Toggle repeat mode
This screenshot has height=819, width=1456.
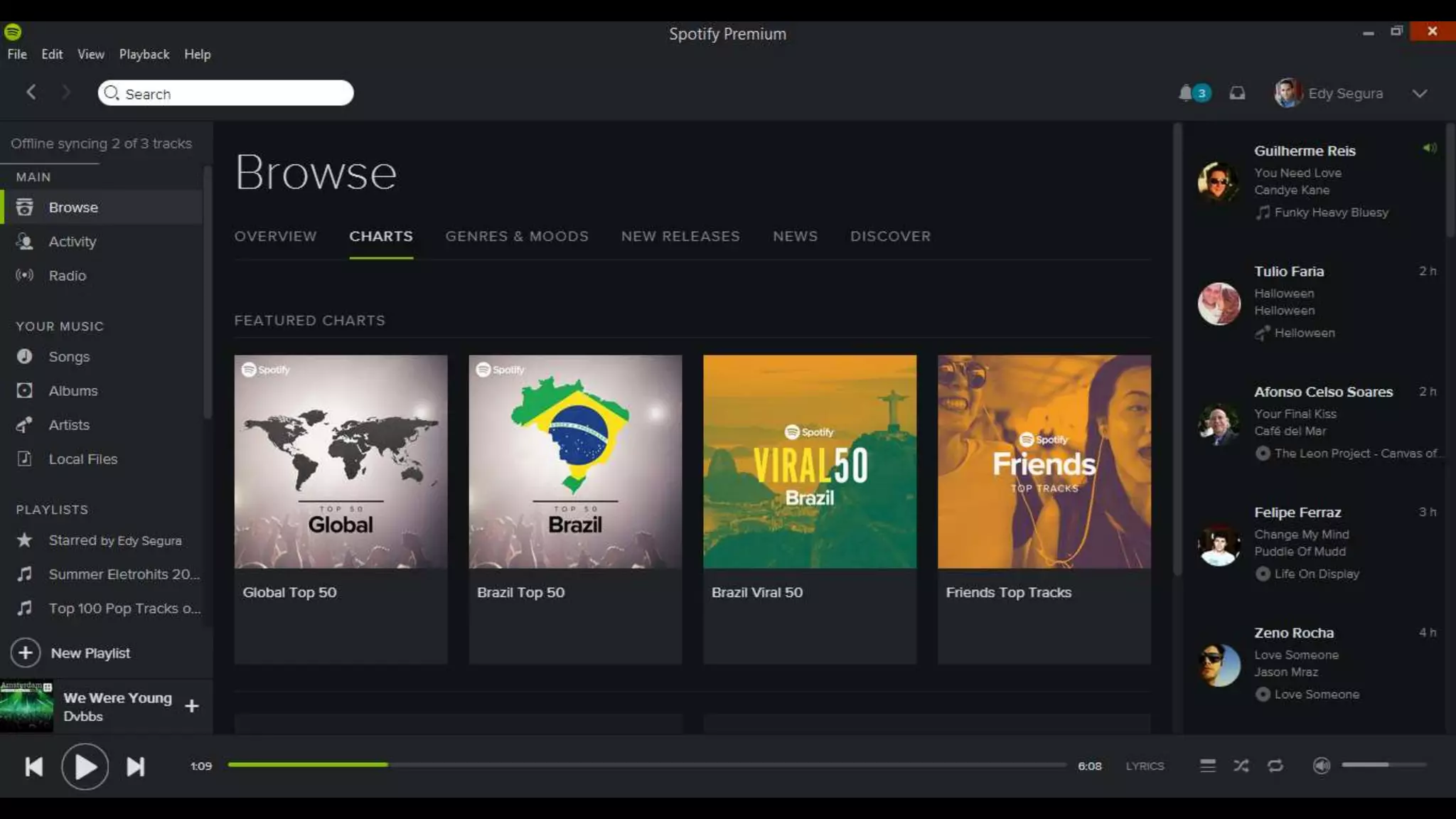(1275, 766)
